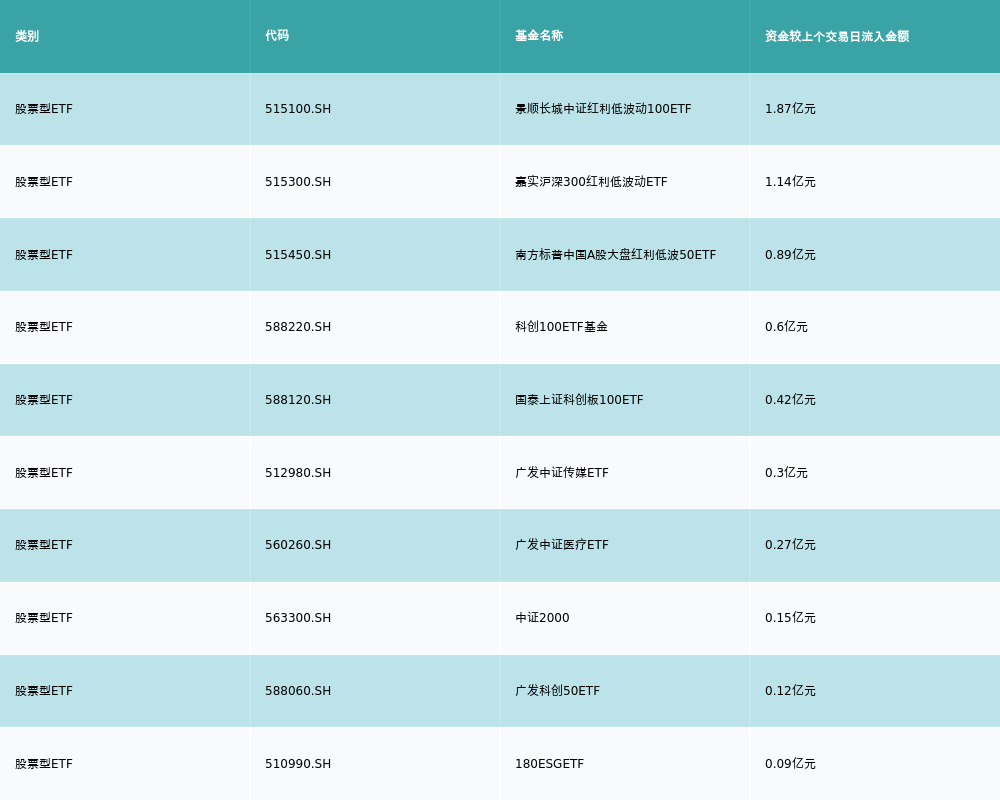Screen dimensions: 1000x800
Task: Click 股票型ETF in the 515450.SH row
Action: [44, 255]
